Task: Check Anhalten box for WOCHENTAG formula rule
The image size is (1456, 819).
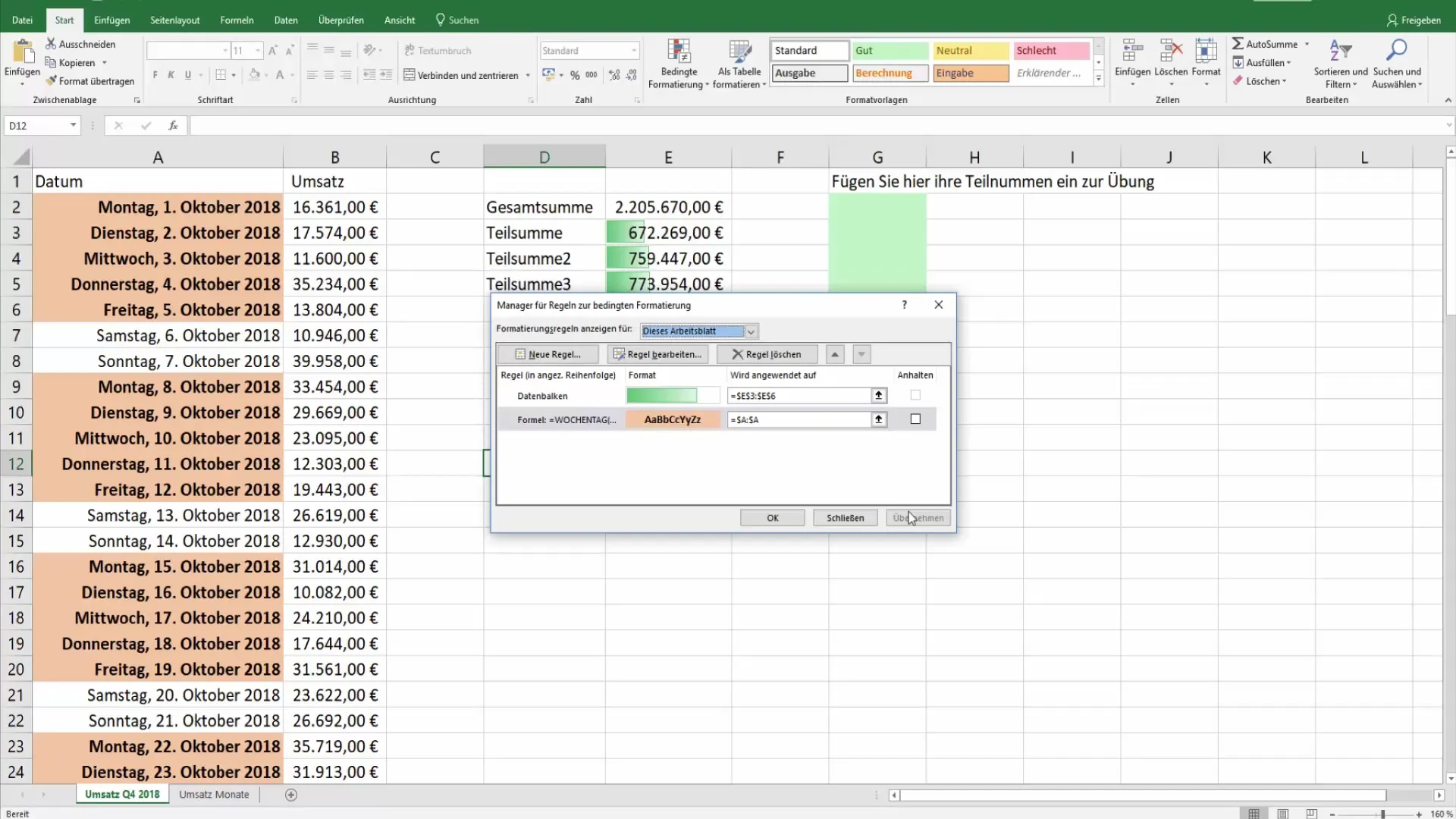Action: pyautogui.click(x=915, y=419)
